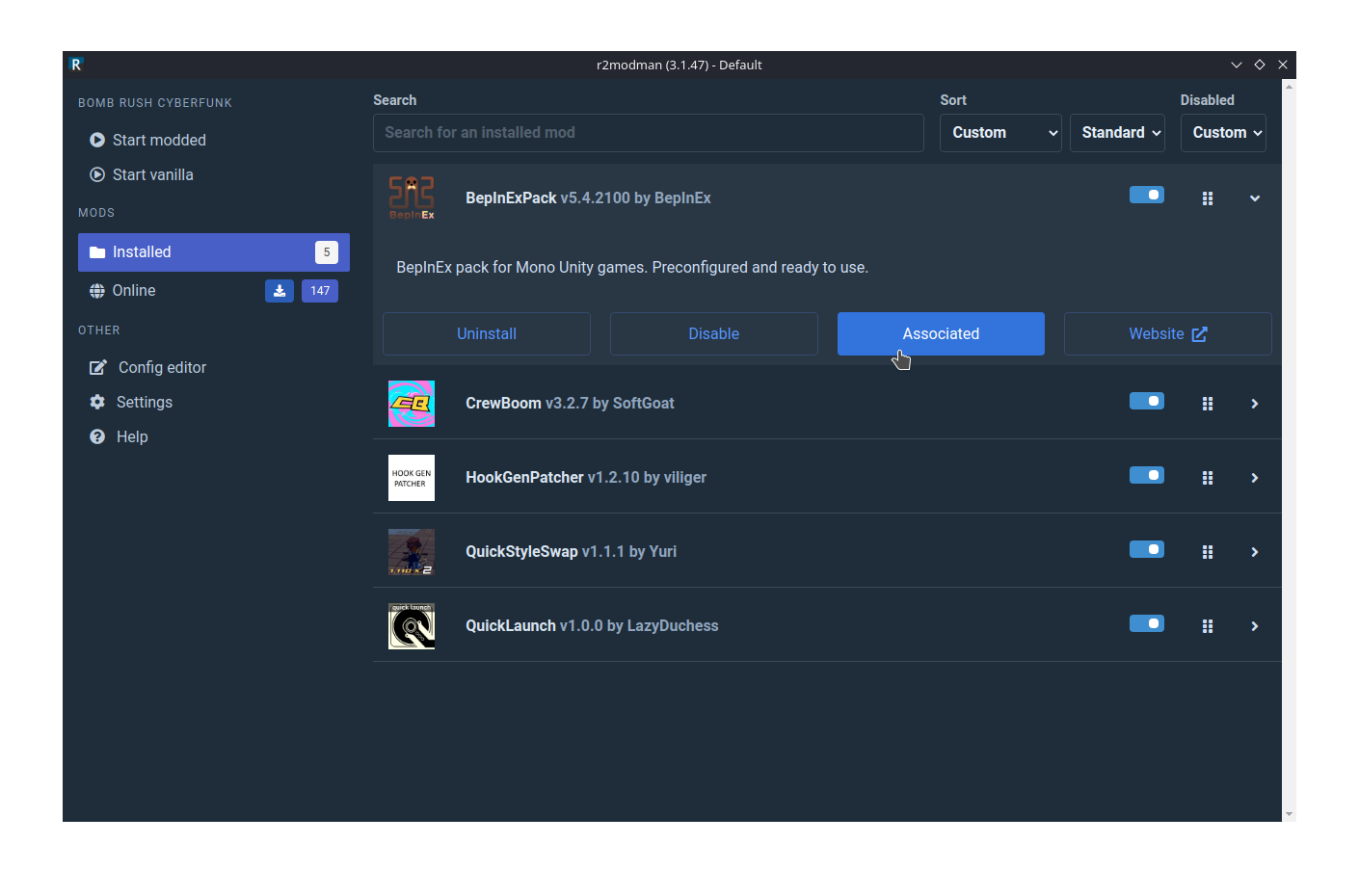Focus the Search for an installed mod field
Image resolution: width=1359 pixels, height=896 pixels.
pos(649,133)
